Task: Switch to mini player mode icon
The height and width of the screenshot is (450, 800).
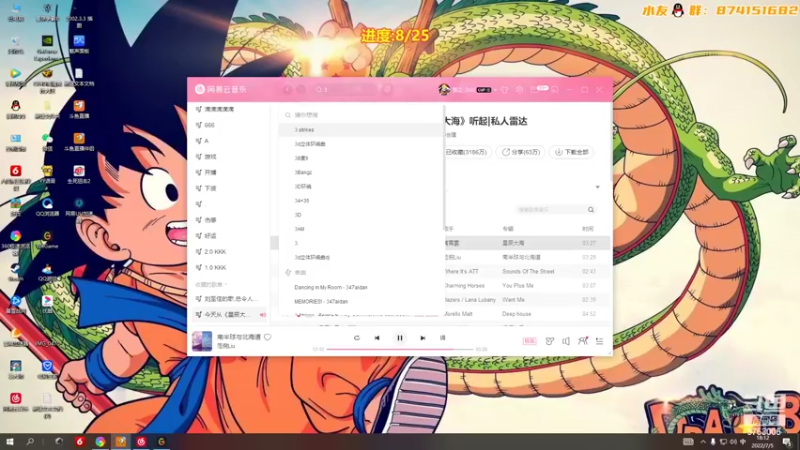Action: [x=555, y=90]
